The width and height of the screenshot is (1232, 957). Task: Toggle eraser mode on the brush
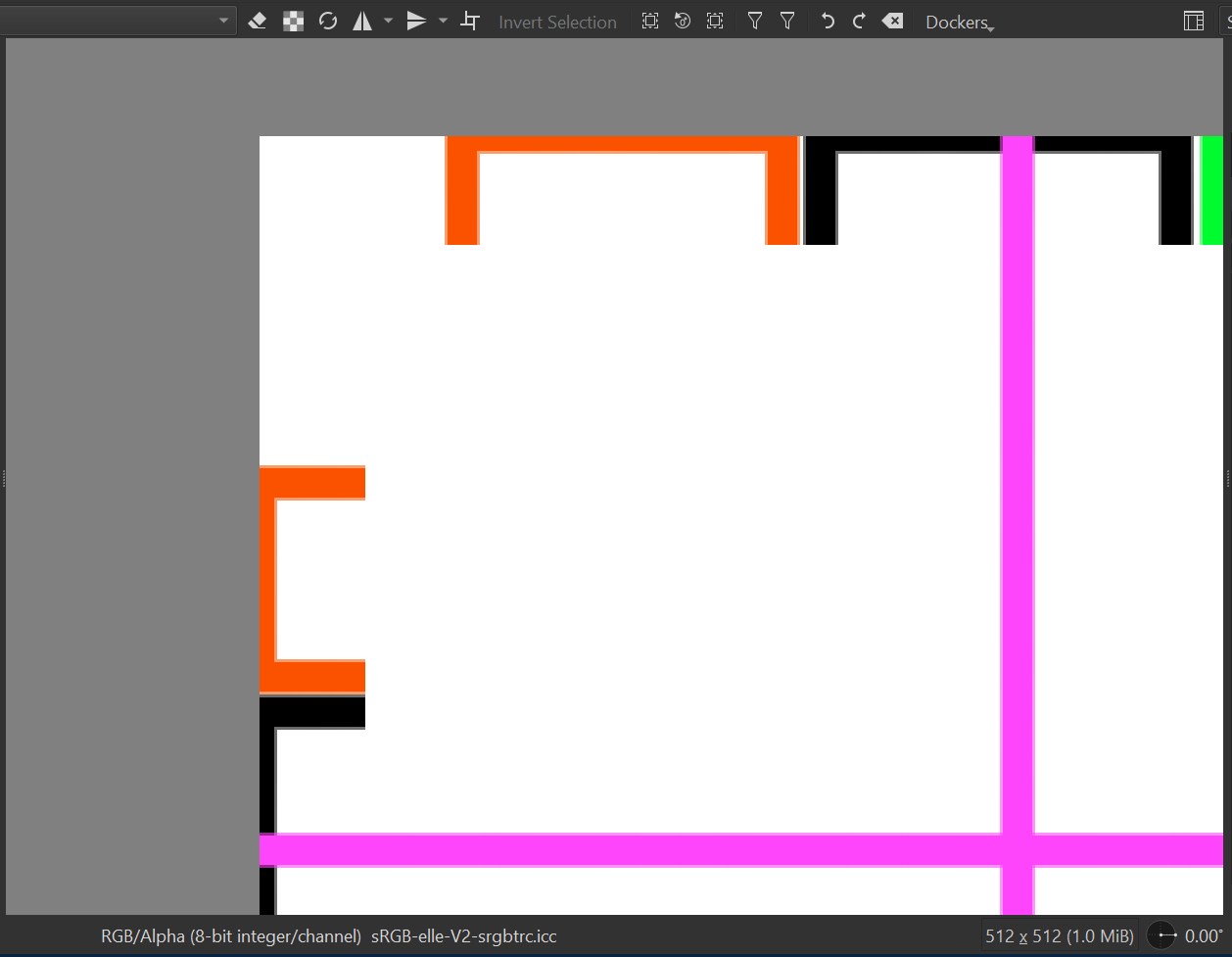[x=258, y=22]
